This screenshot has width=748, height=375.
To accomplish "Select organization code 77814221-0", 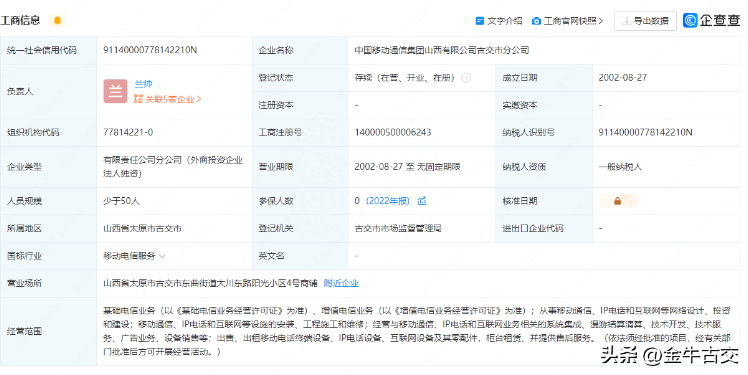I will click(128, 132).
